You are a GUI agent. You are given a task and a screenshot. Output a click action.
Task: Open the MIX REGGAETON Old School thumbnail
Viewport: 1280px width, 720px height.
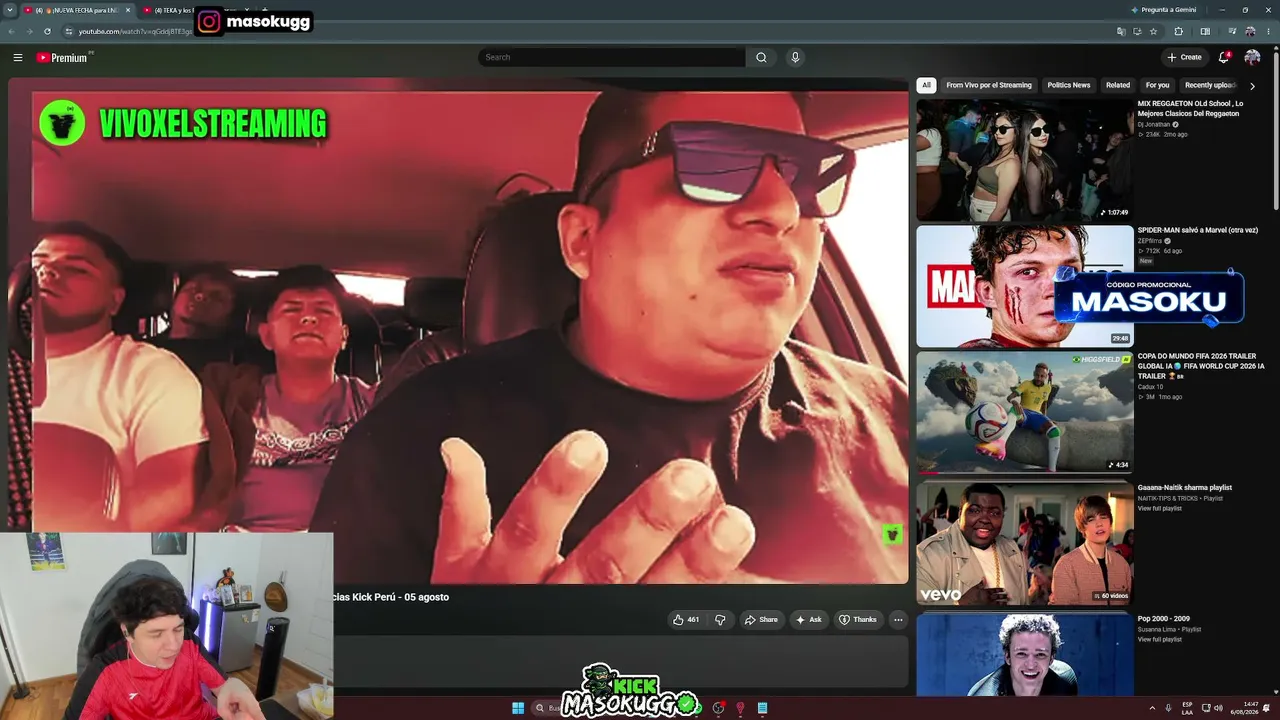(1025, 160)
